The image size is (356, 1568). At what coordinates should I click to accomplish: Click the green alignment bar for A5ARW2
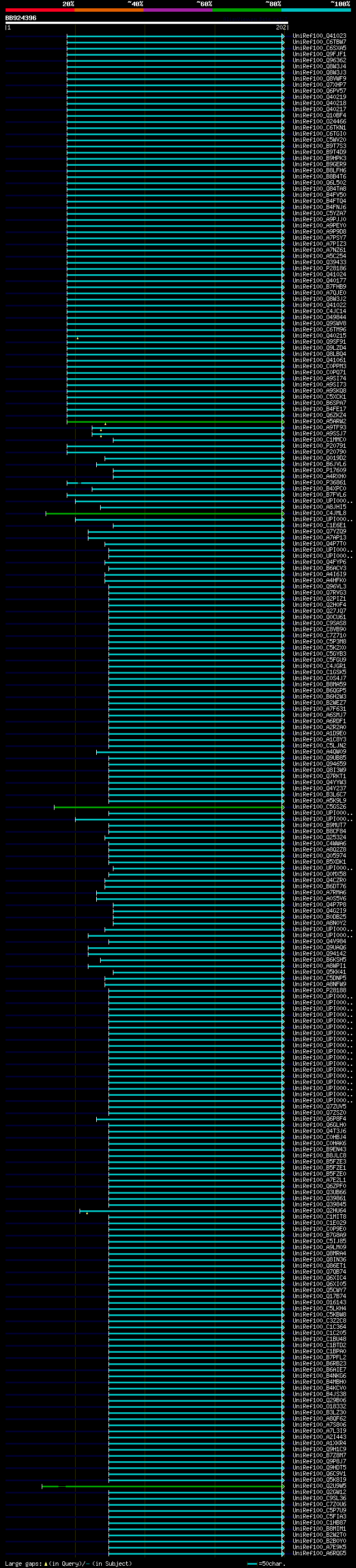tap(175, 422)
